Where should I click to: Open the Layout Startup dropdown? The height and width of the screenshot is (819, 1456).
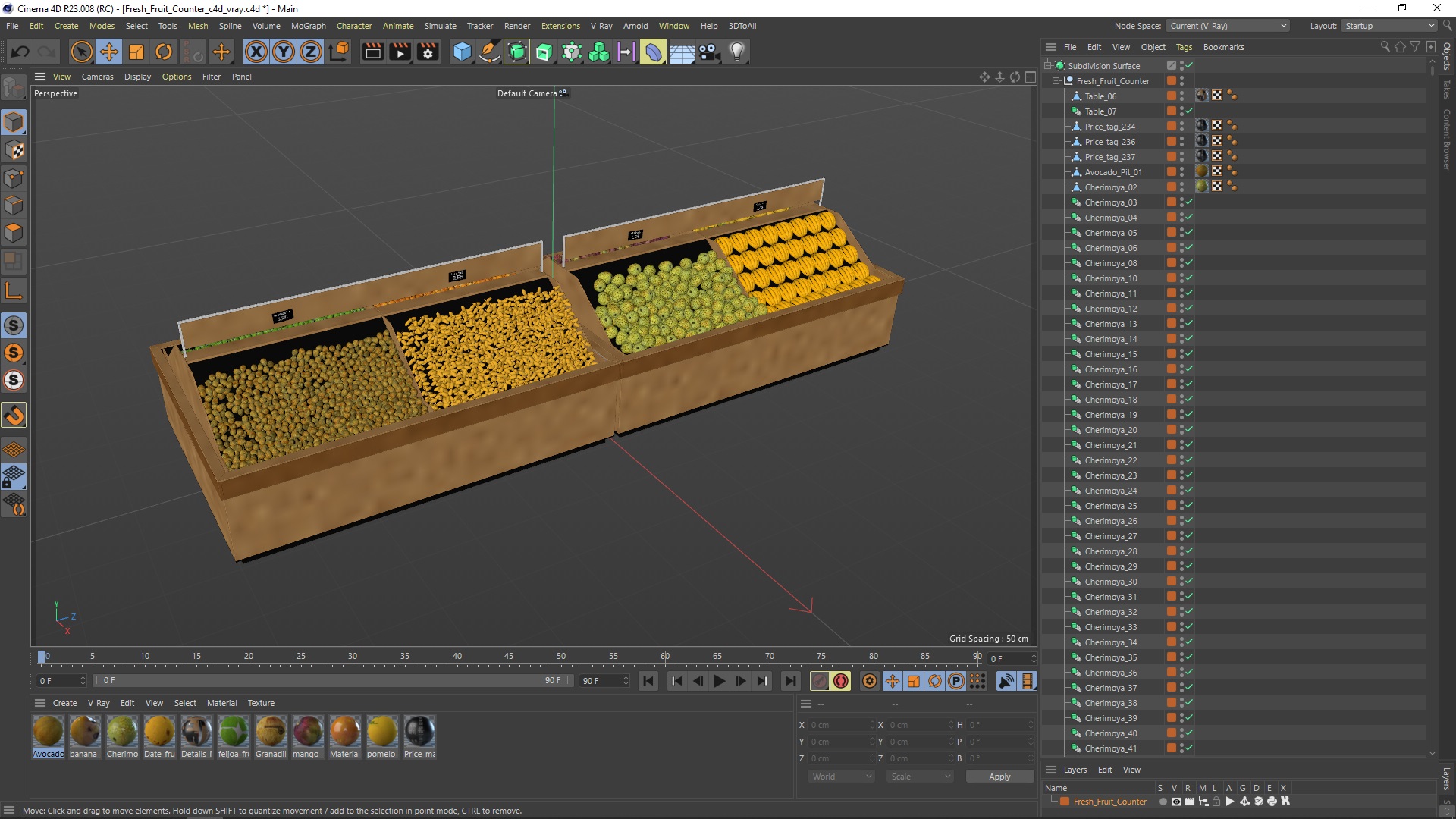pos(1389,26)
